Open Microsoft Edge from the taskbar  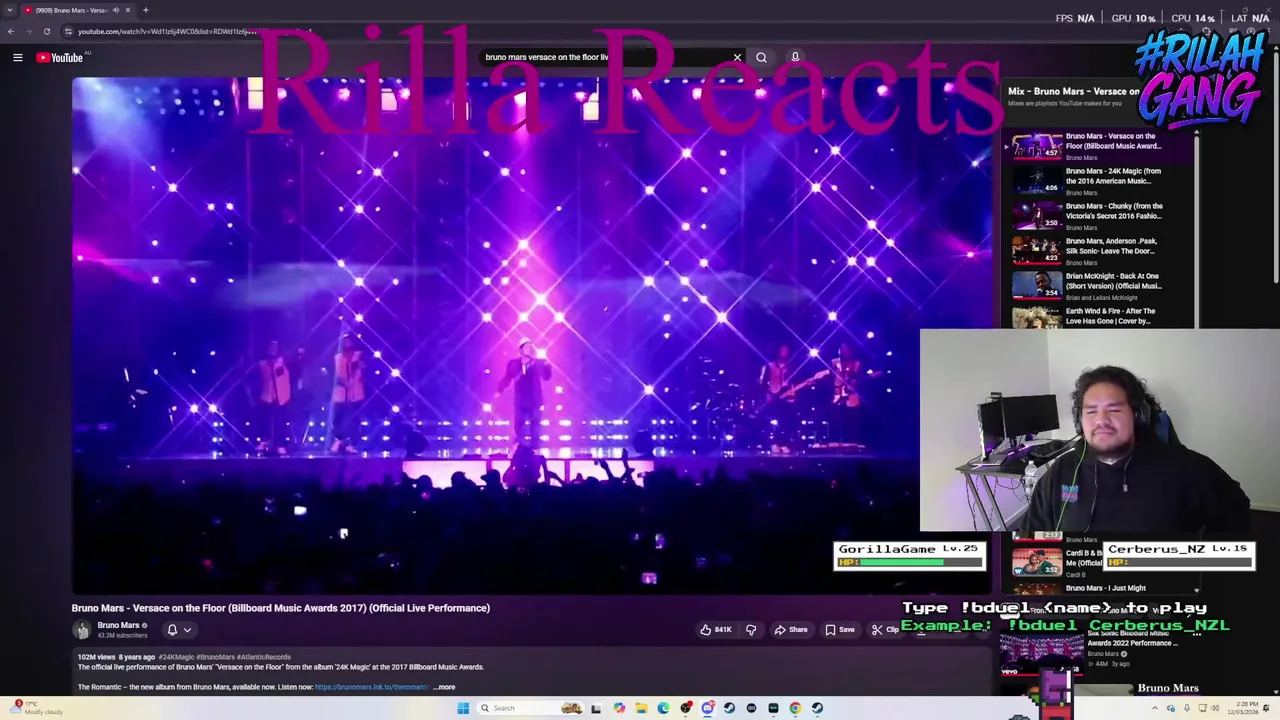664,708
